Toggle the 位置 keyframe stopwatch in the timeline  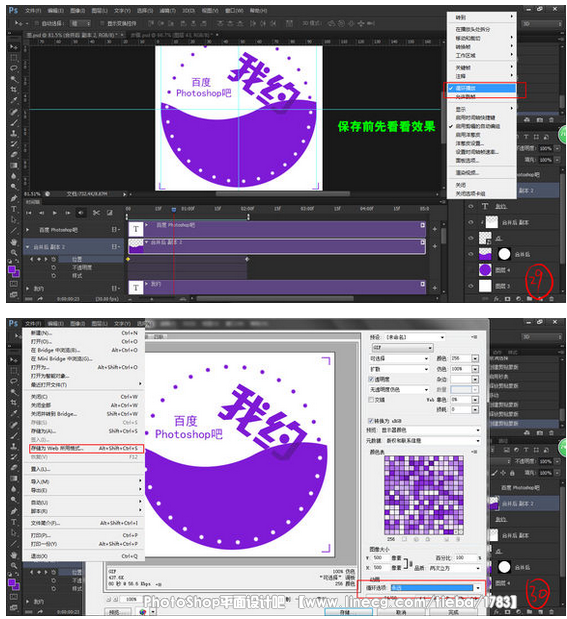54,259
